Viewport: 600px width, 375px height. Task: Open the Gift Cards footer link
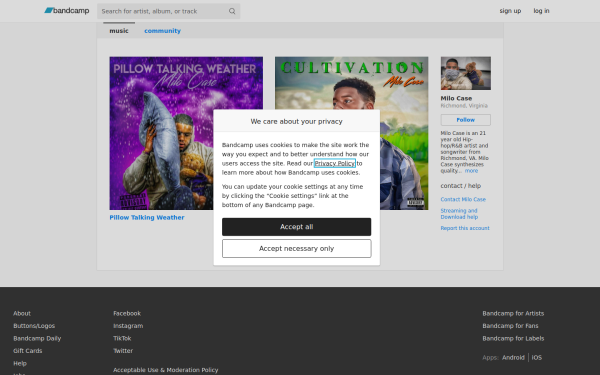(28, 351)
